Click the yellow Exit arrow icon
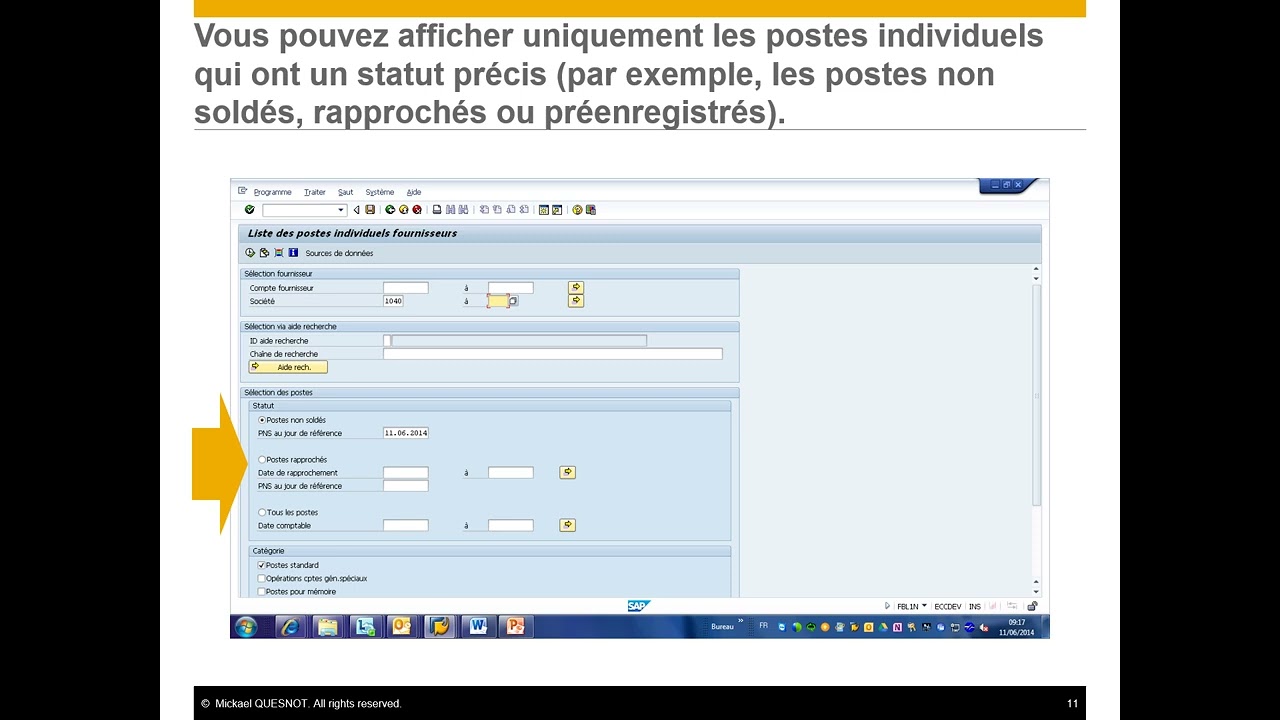Screen dimensions: 1280x720 [404, 210]
